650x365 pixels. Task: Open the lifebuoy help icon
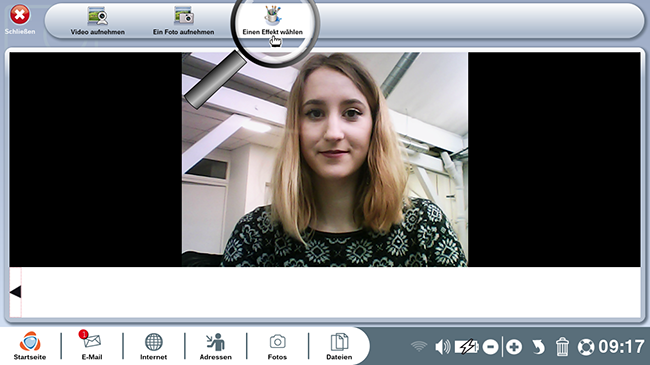(x=586, y=347)
